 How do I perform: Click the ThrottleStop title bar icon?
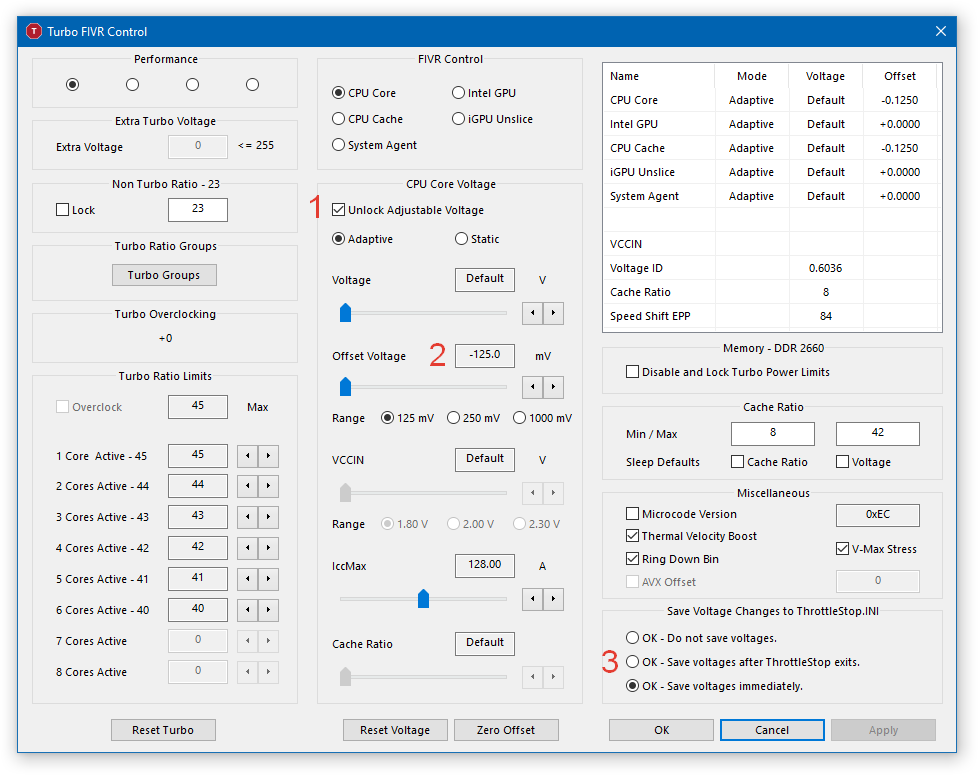tap(33, 31)
